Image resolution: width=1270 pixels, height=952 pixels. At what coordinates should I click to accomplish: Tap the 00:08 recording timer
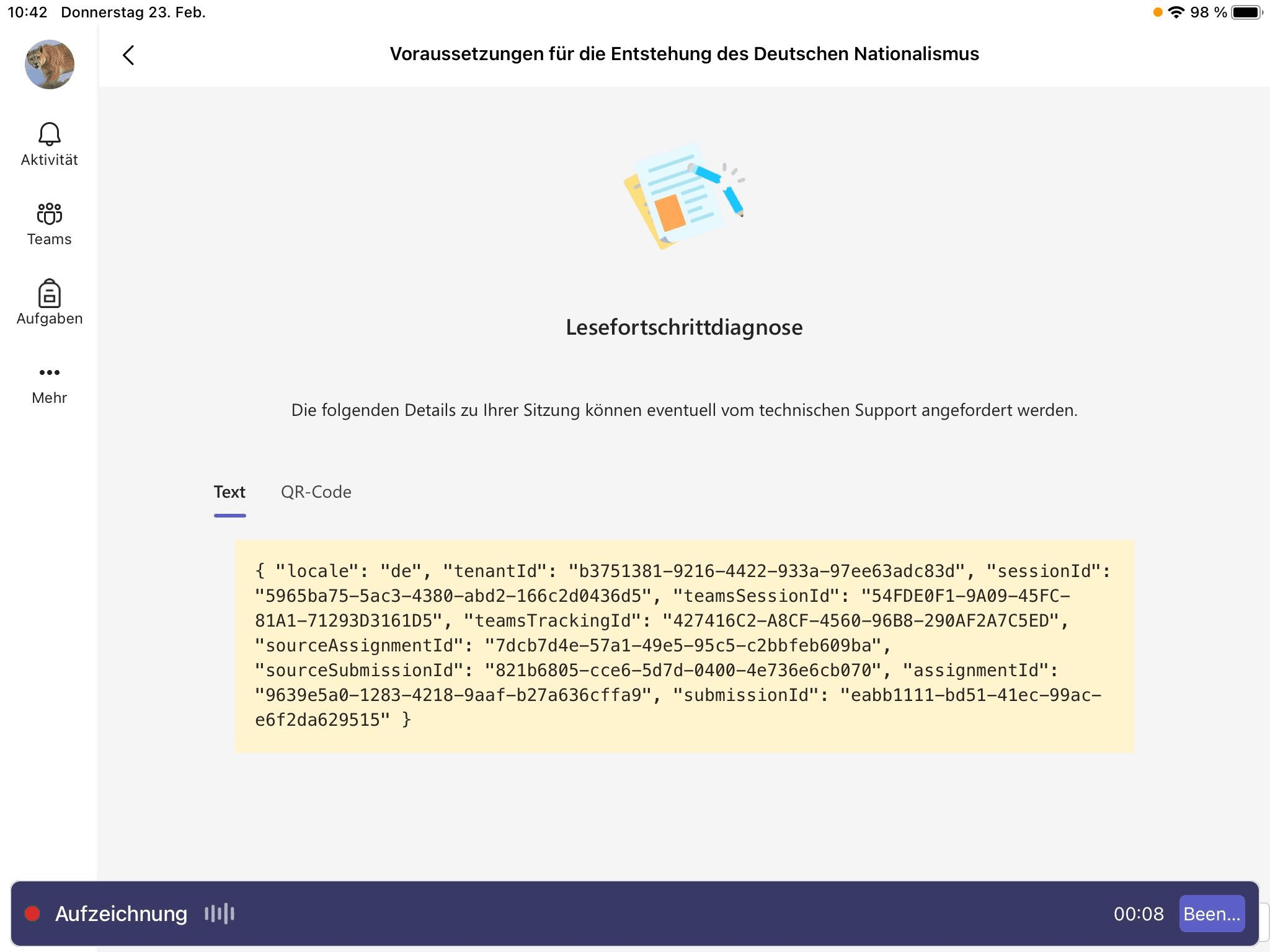point(1138,914)
